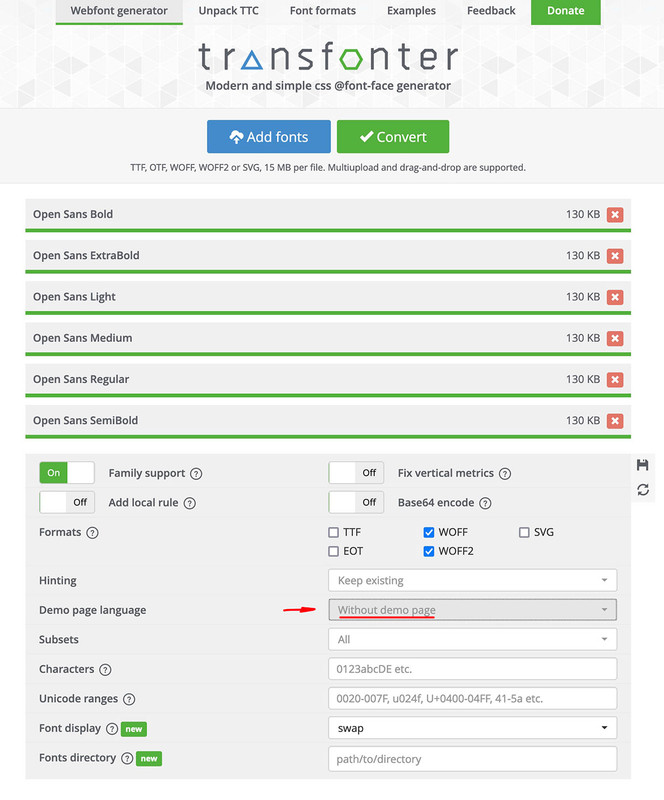This screenshot has height=800, width=664.
Task: Open the Unpack TTC tab
Action: [x=229, y=11]
